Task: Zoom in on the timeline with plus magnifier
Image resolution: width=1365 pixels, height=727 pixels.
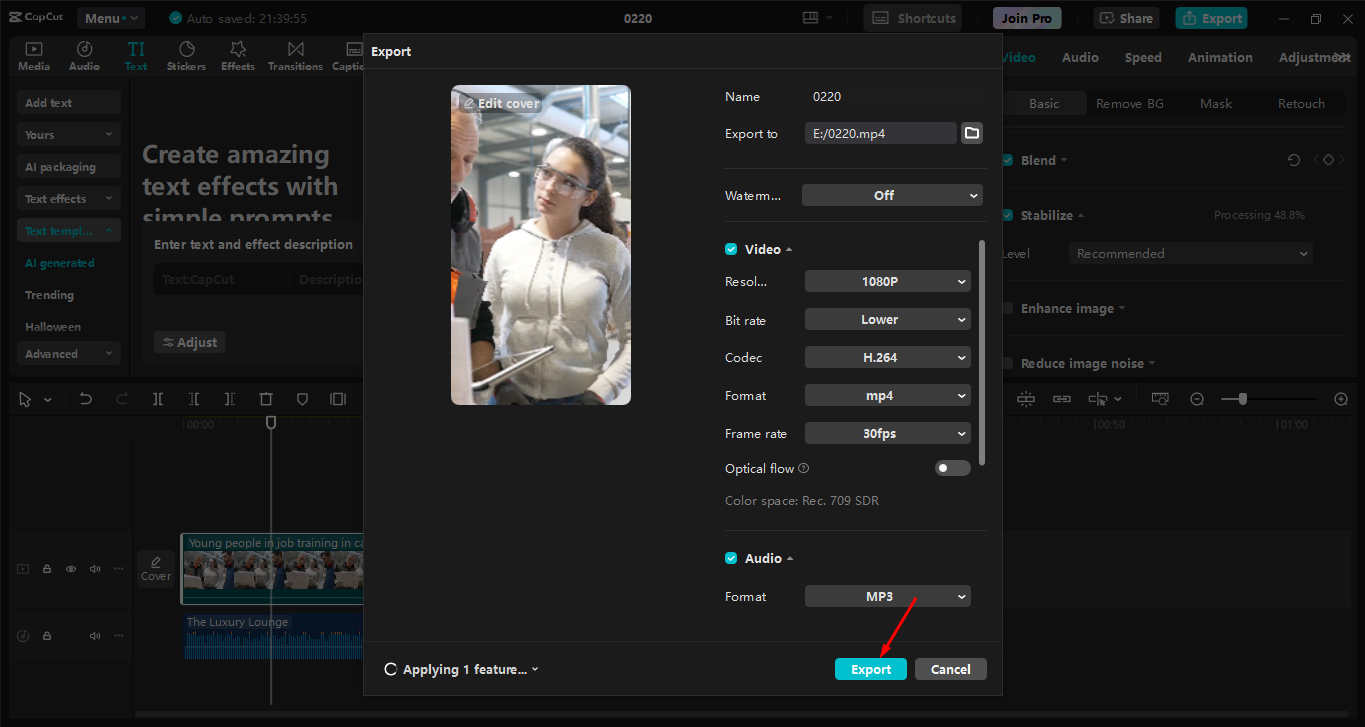Action: (x=1341, y=398)
